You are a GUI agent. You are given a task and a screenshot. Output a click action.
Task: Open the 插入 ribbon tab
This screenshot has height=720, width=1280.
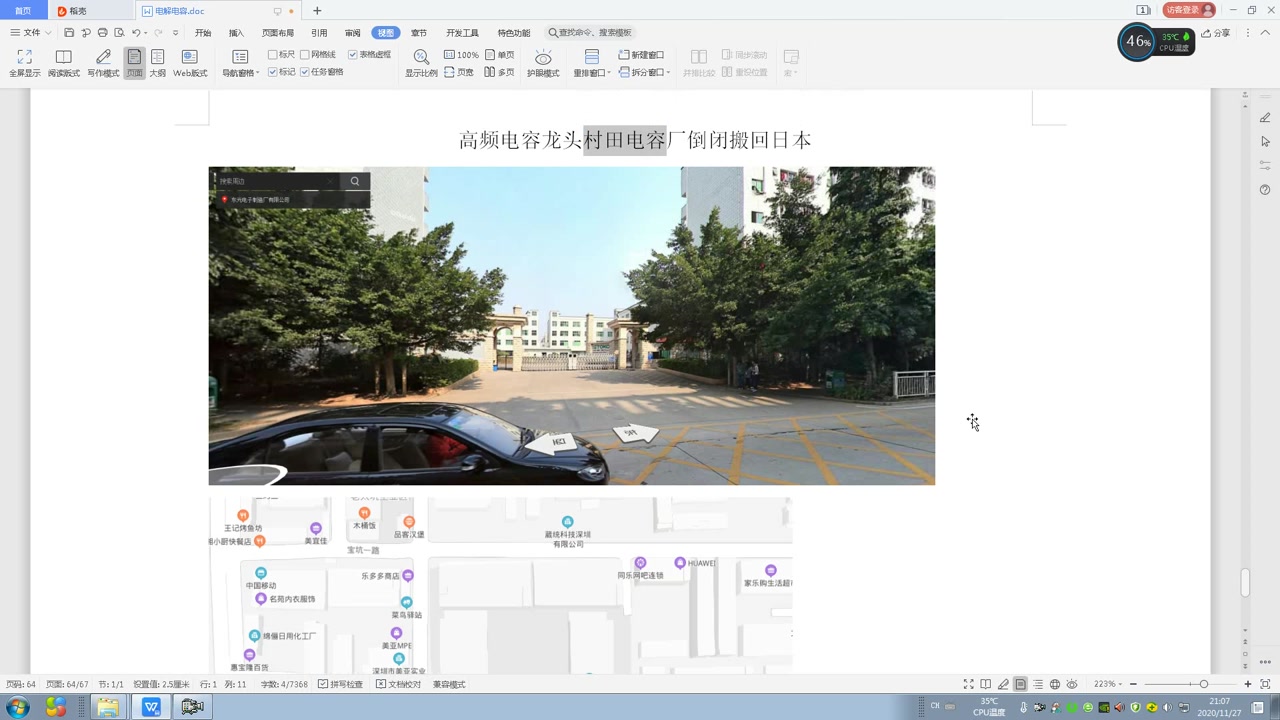[236, 33]
